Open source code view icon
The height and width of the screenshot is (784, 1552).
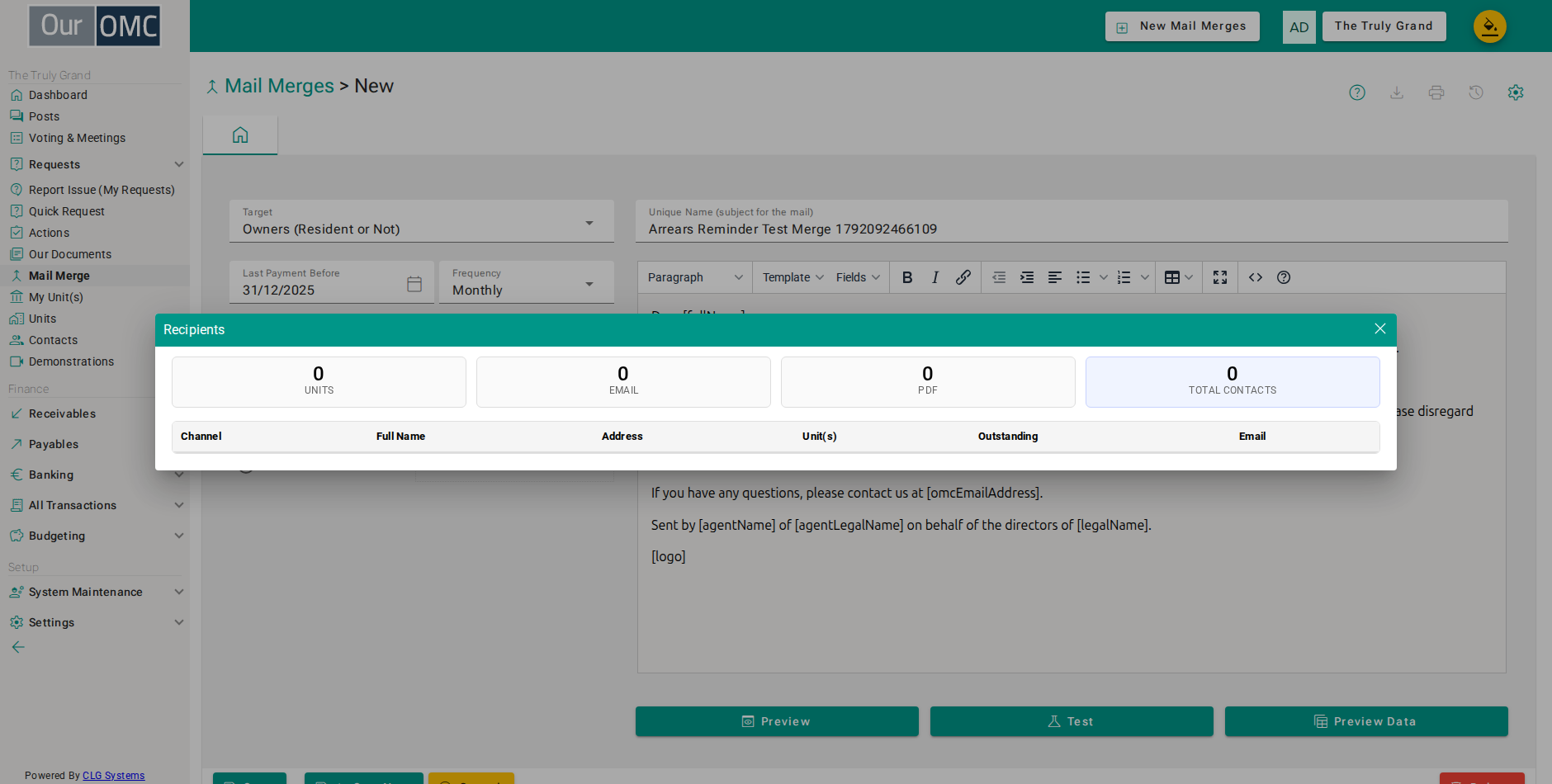click(x=1256, y=277)
